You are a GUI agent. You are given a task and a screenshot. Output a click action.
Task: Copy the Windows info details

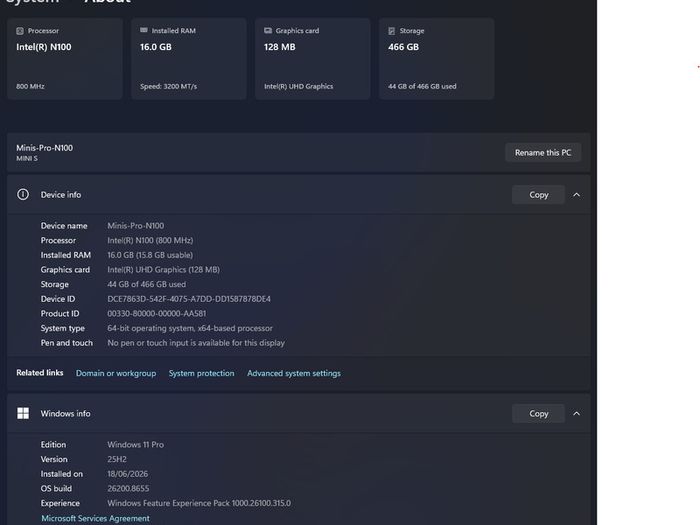[x=538, y=413]
